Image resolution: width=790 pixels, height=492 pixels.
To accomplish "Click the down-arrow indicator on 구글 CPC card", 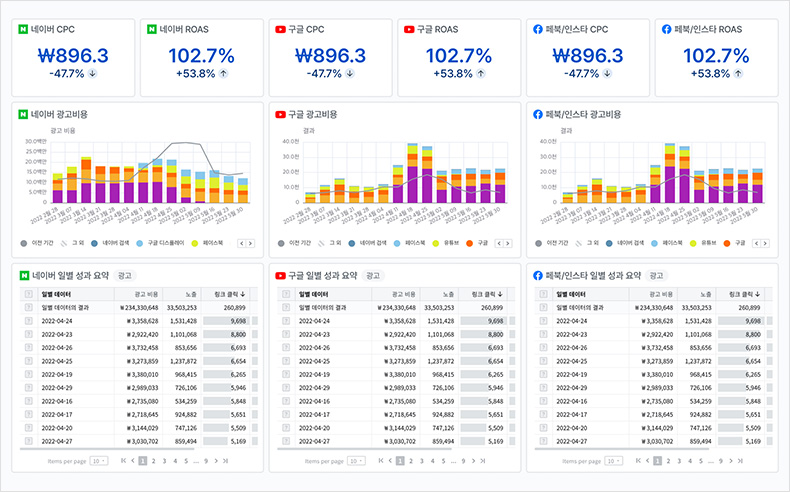I will click(350, 74).
